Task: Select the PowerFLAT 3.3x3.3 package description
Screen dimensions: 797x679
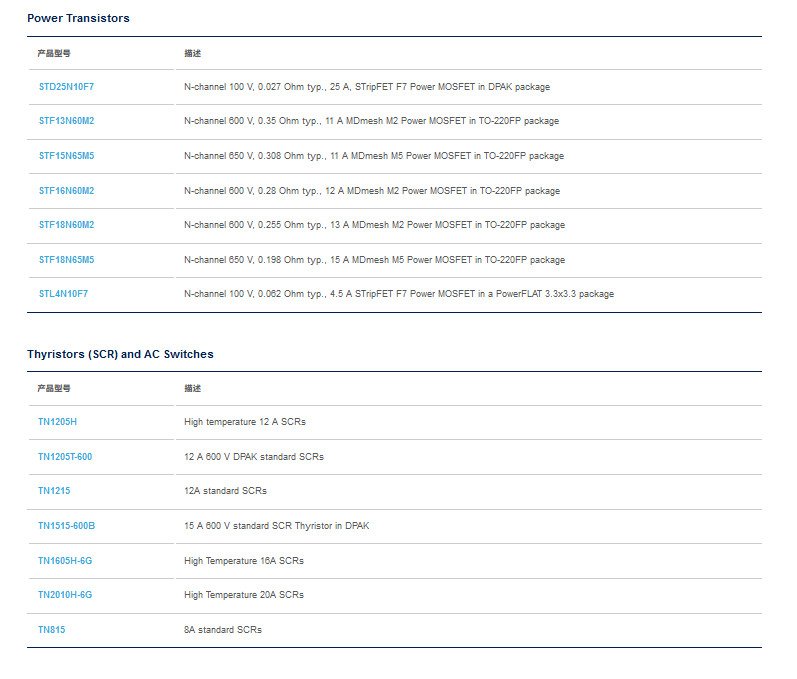Action: point(399,294)
